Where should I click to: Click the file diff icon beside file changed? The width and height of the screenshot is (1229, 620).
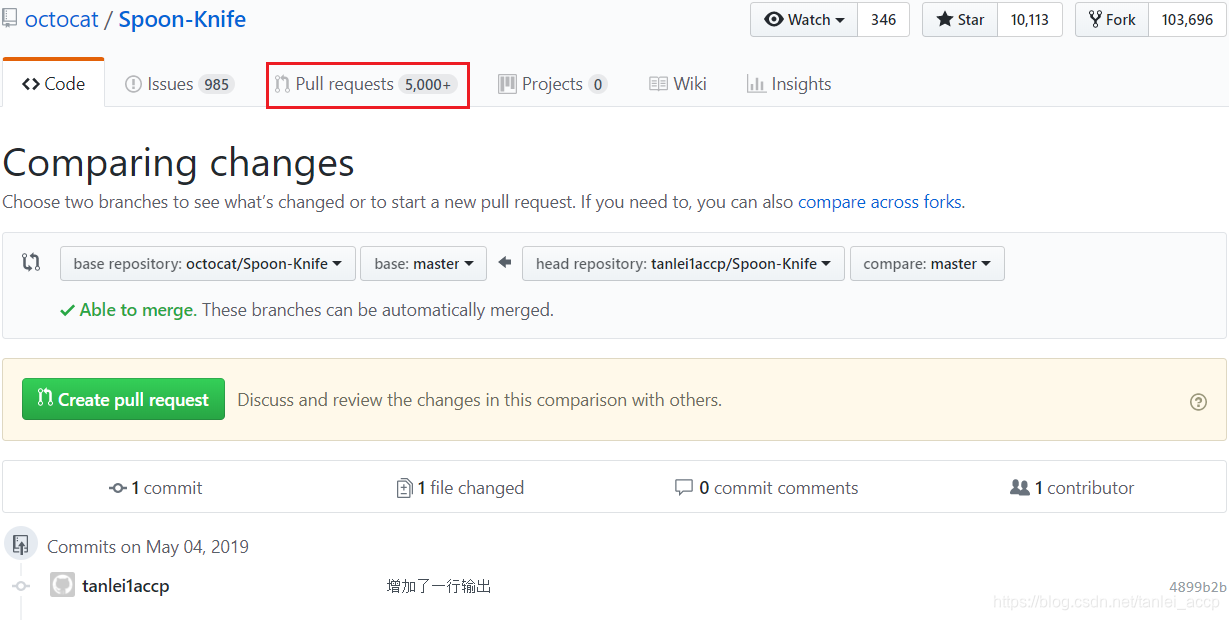click(404, 488)
